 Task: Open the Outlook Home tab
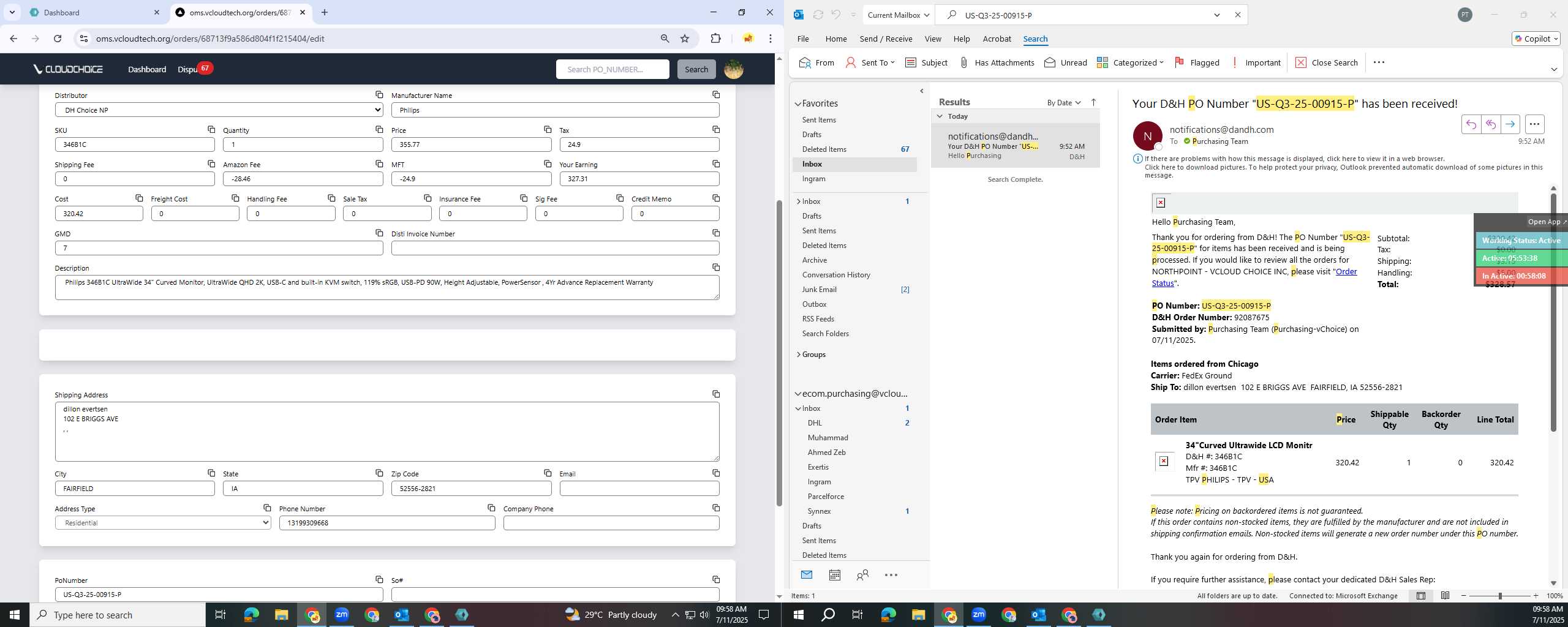pyautogui.click(x=835, y=39)
